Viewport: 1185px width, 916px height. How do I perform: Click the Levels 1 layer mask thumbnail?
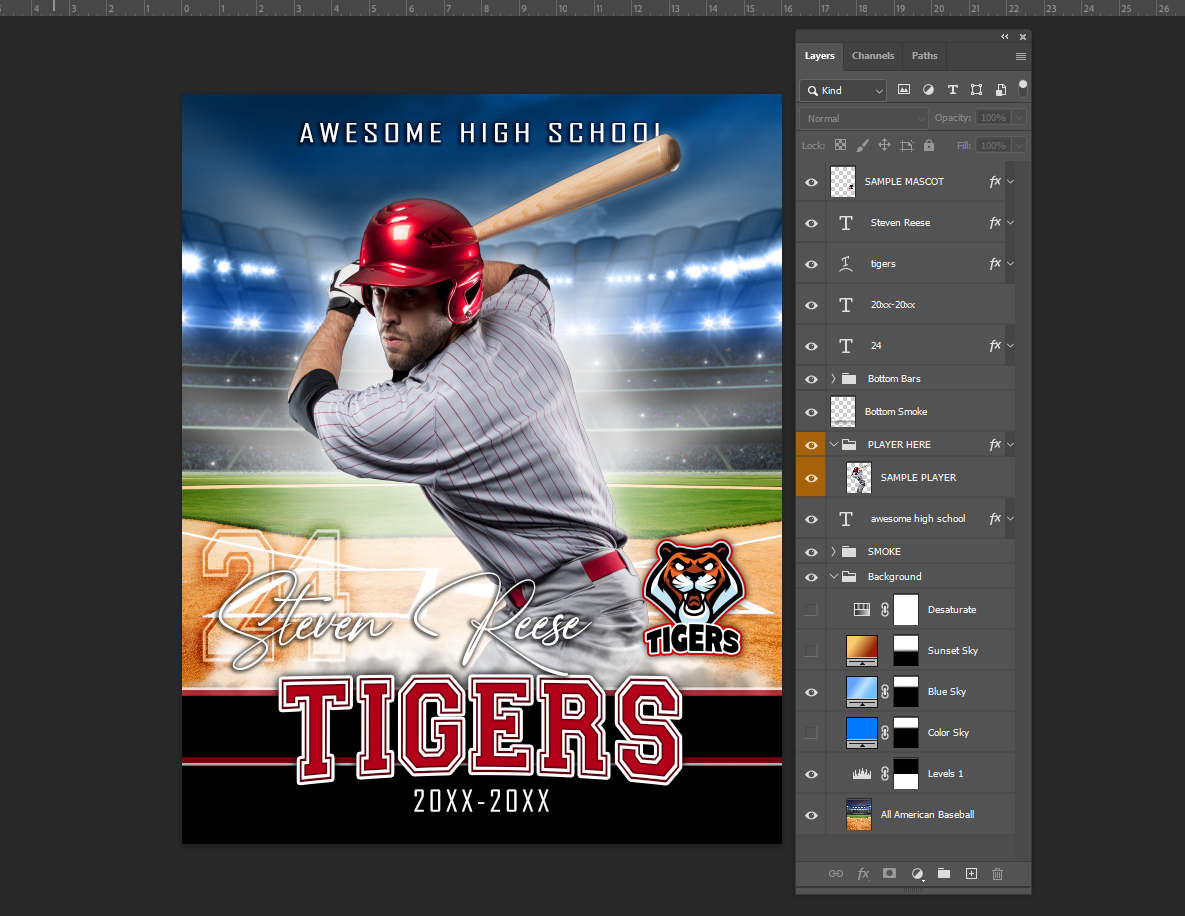coord(905,774)
